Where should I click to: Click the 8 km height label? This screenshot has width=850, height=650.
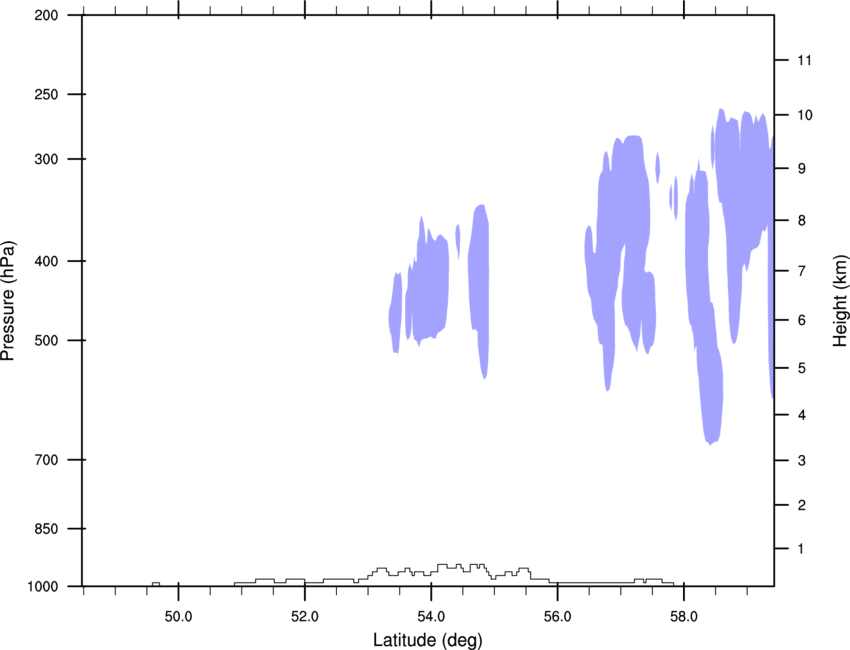(x=802, y=221)
